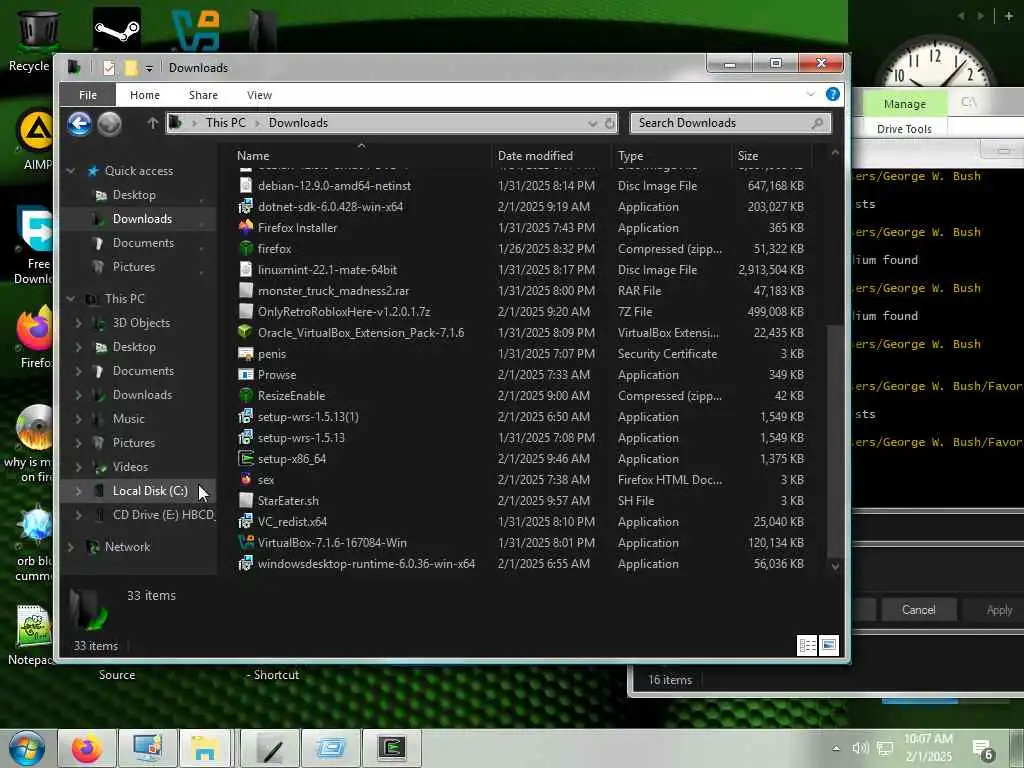Open Customize Quick Access Toolbar dropdown

pos(149,69)
